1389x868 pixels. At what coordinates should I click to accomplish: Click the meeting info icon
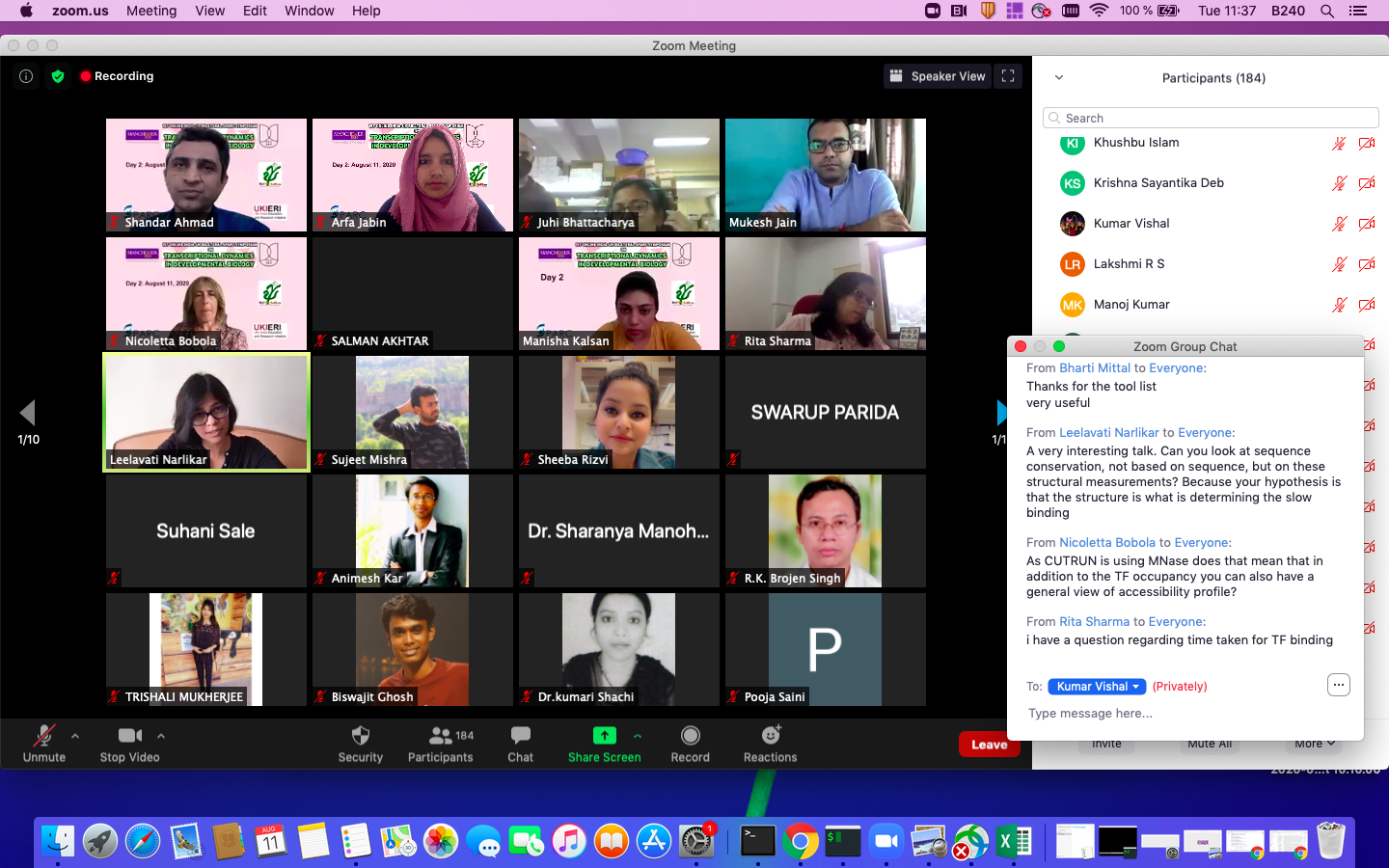(26, 76)
